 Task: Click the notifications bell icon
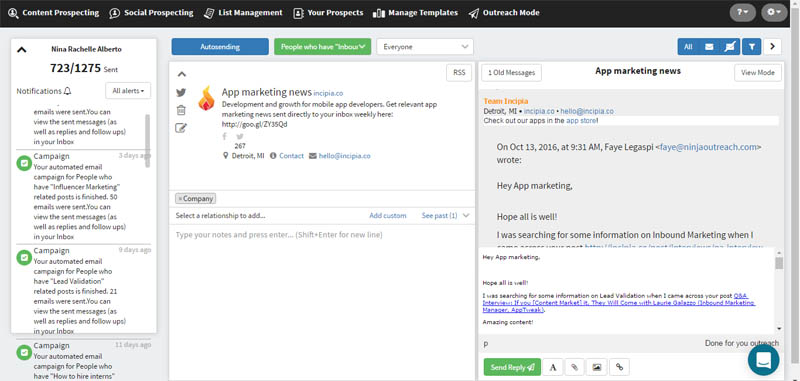click(68, 91)
